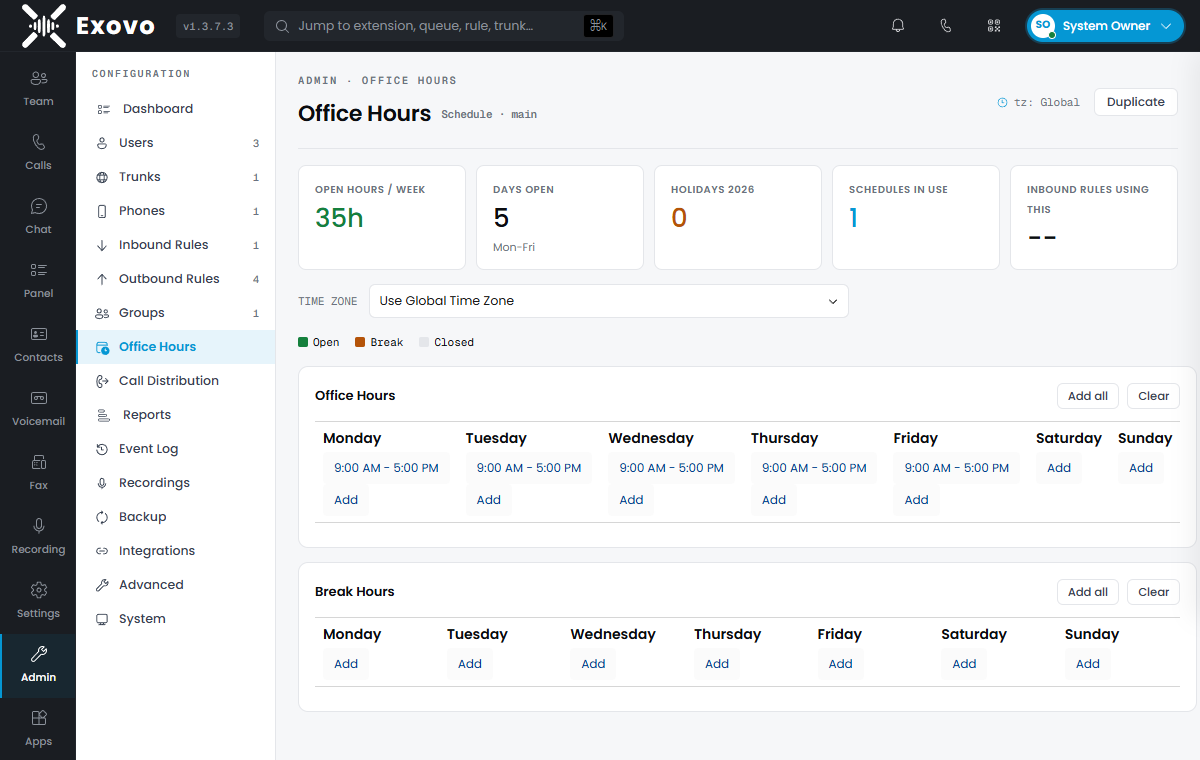Click the Duplicate button
Screen dimensions: 1200x760
tap(1136, 102)
